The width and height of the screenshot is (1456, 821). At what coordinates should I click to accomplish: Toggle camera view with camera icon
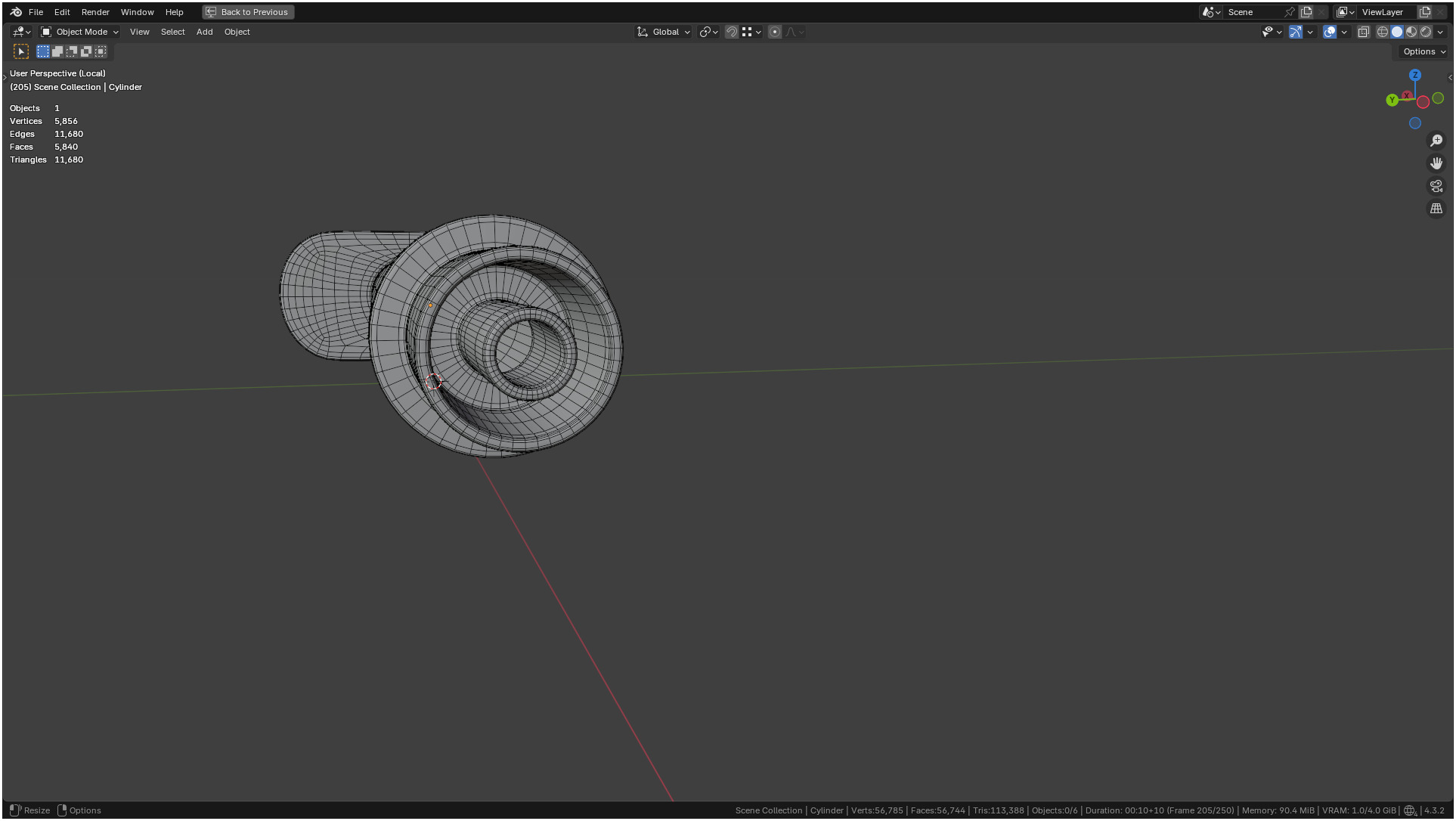(1436, 186)
